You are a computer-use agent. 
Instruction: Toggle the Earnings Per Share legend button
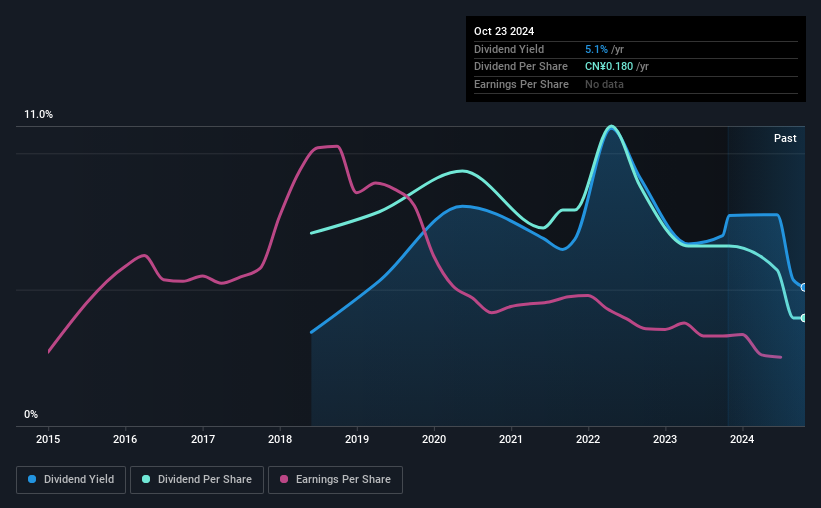[335, 480]
